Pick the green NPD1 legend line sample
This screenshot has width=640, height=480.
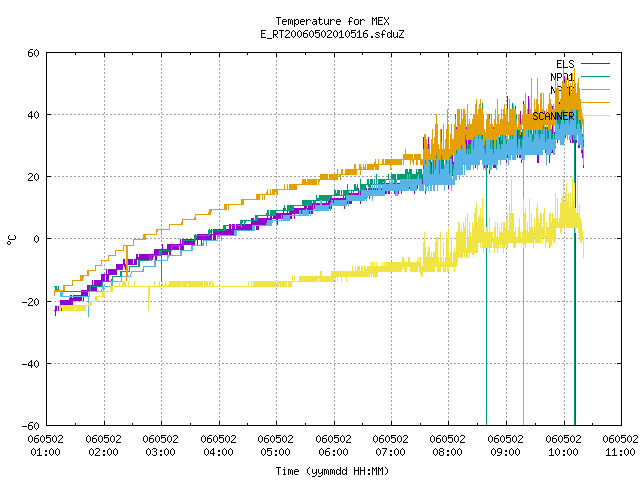595,76
